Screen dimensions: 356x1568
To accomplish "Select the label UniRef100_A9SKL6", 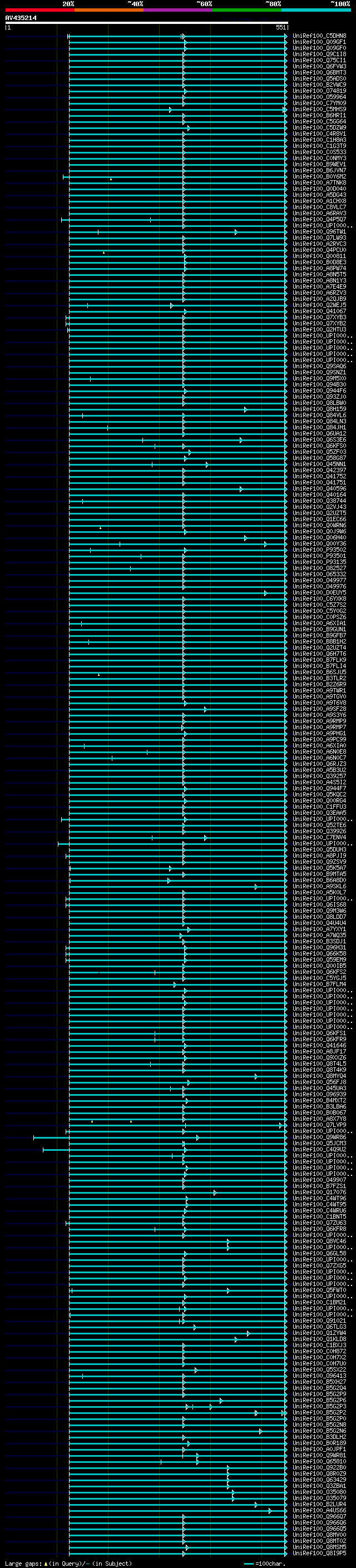I will (319, 886).
